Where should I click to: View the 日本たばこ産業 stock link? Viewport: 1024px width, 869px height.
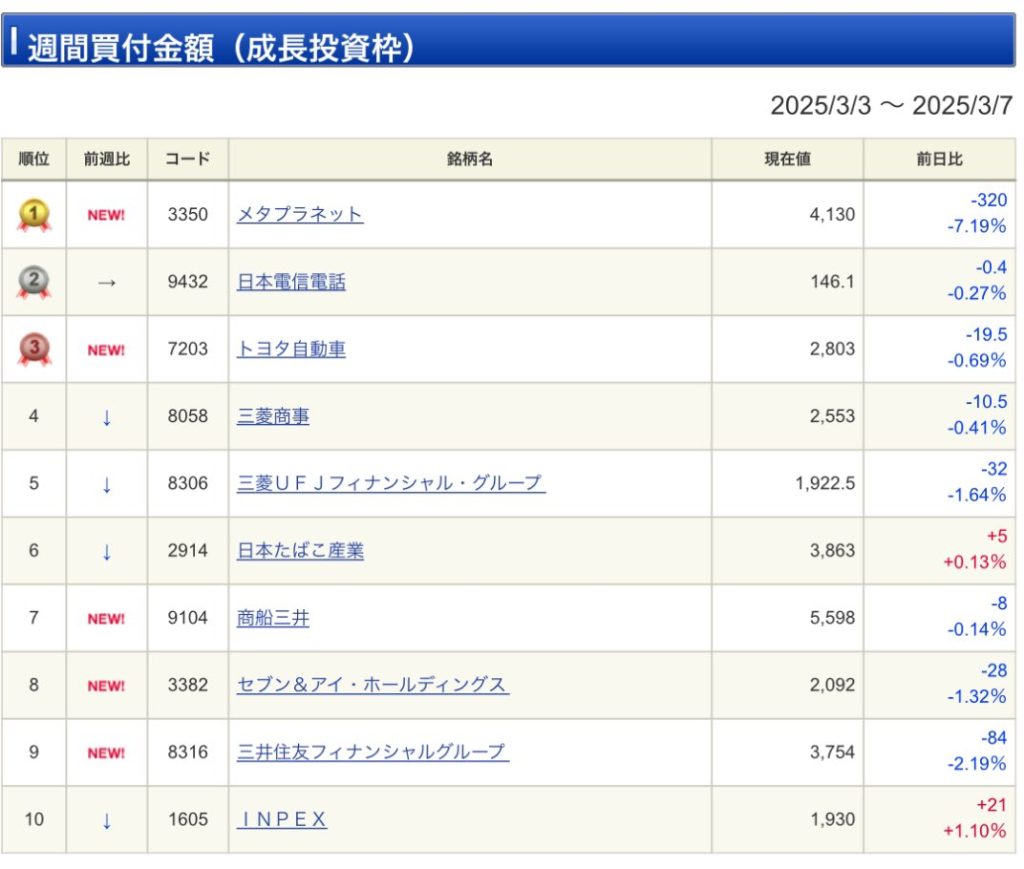(x=300, y=551)
